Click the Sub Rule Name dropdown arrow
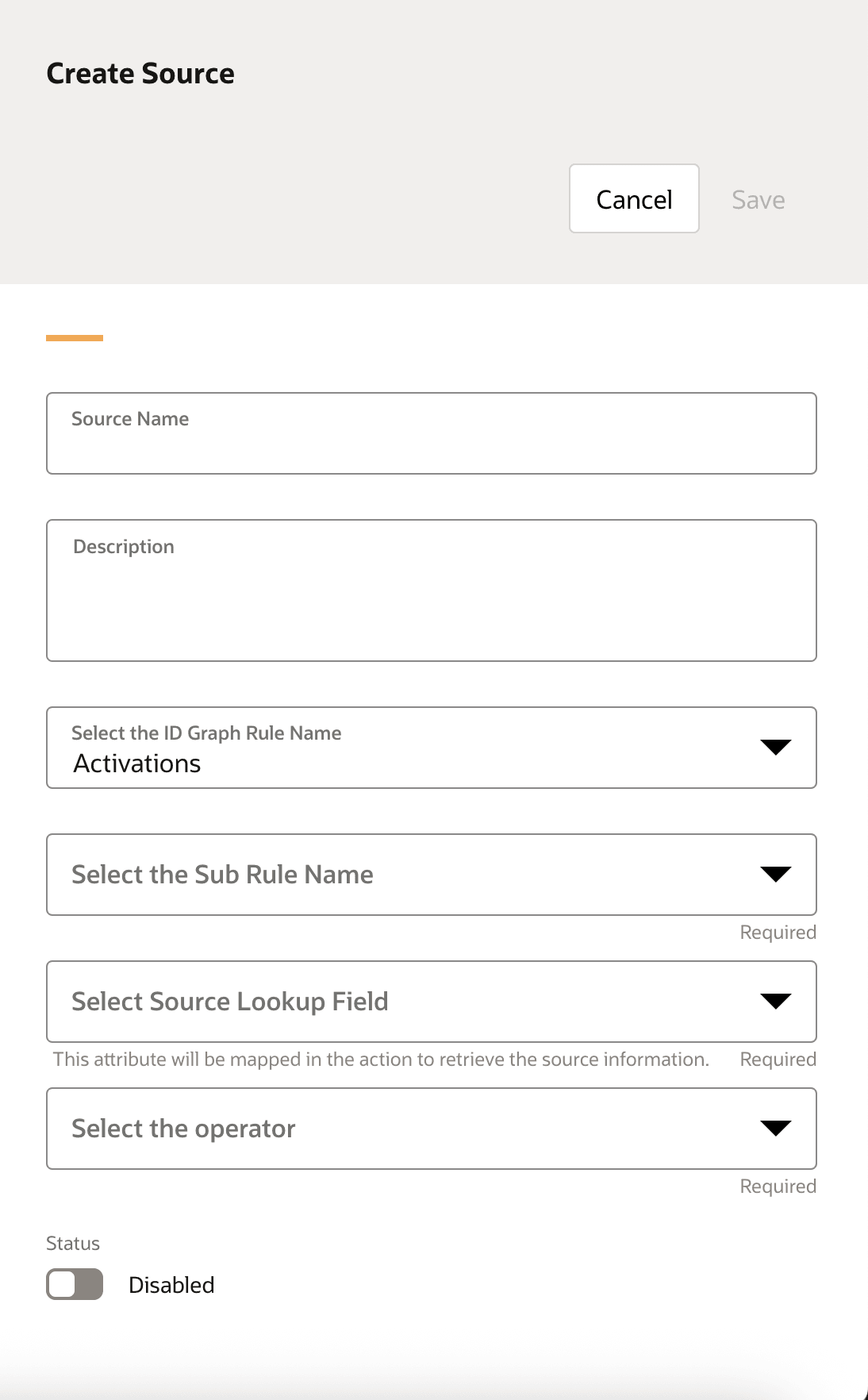868x1400 pixels. pyautogui.click(x=776, y=874)
